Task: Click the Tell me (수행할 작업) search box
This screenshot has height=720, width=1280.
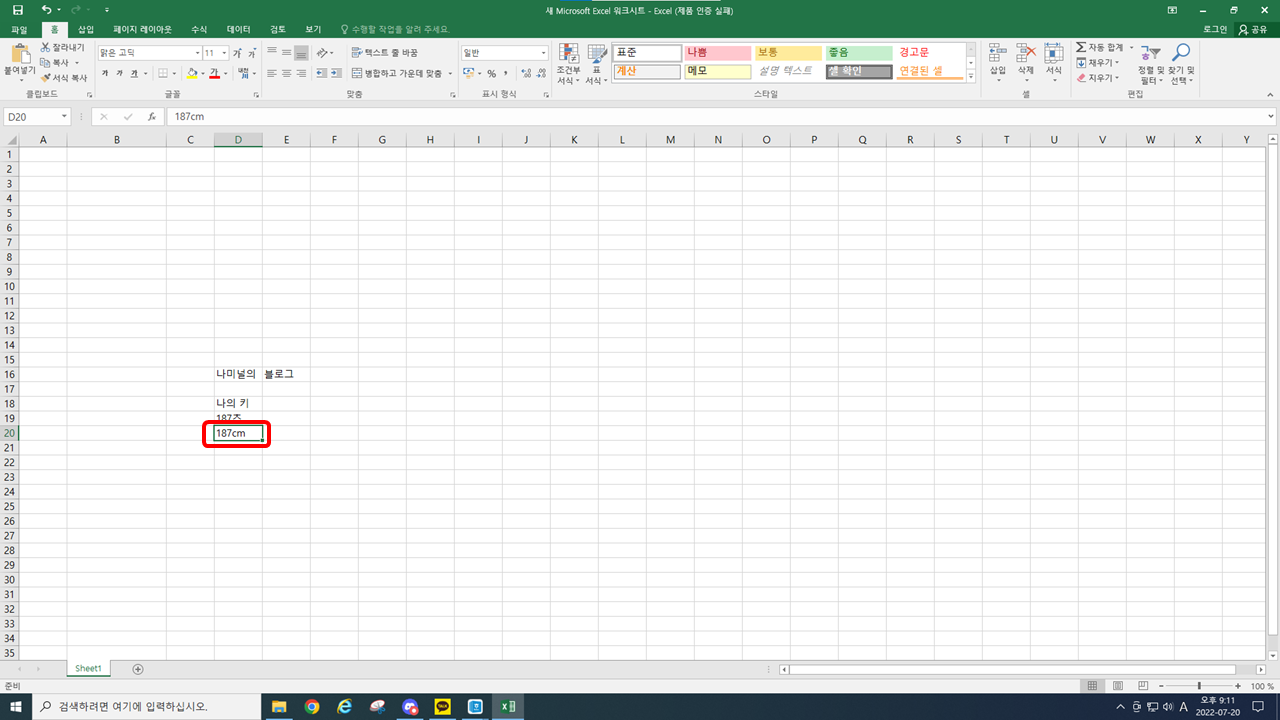Action: click(x=395, y=30)
